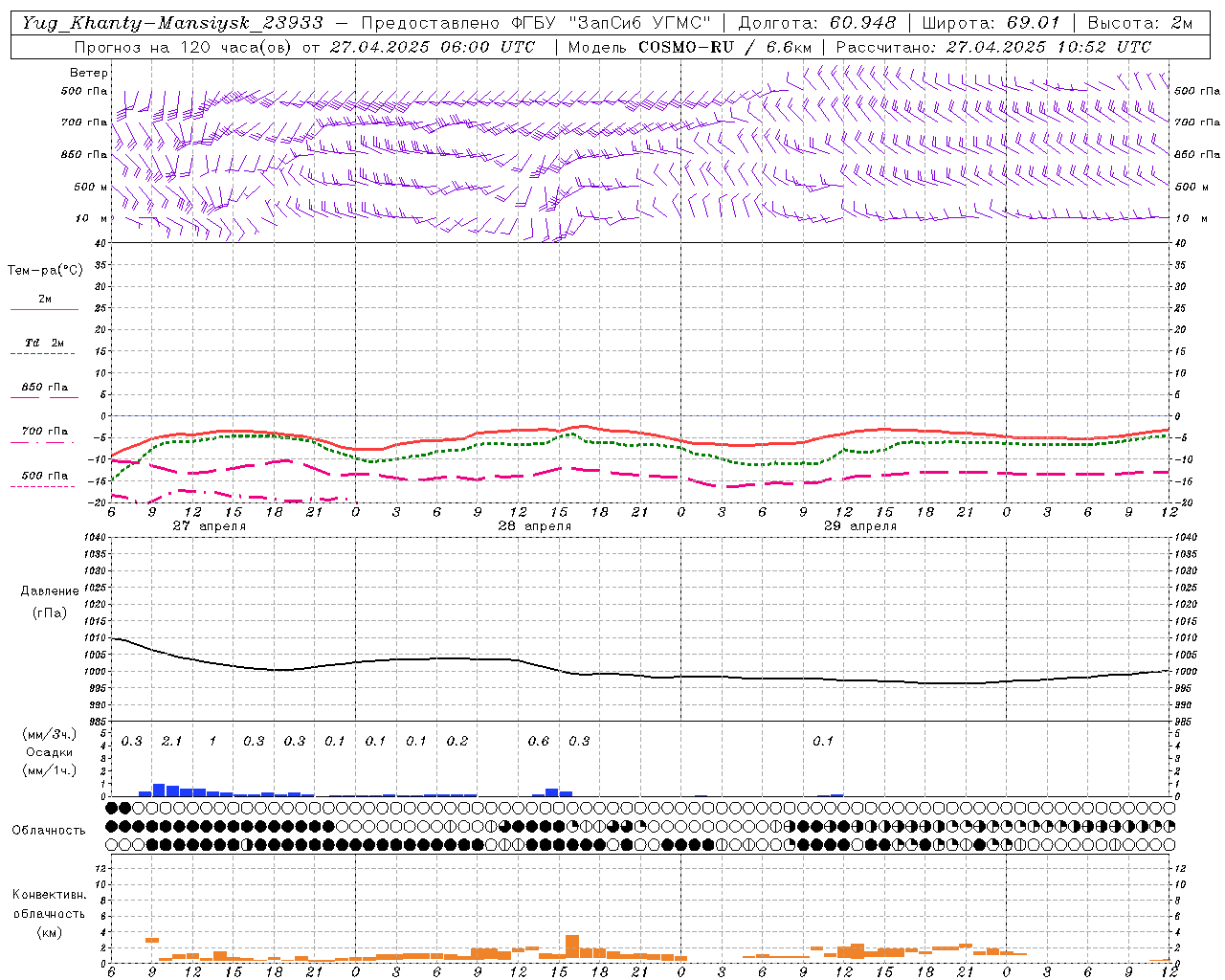Click the Осадки panel label
Image resolution: width=1225 pixels, height=980 pixels.
[x=49, y=752]
